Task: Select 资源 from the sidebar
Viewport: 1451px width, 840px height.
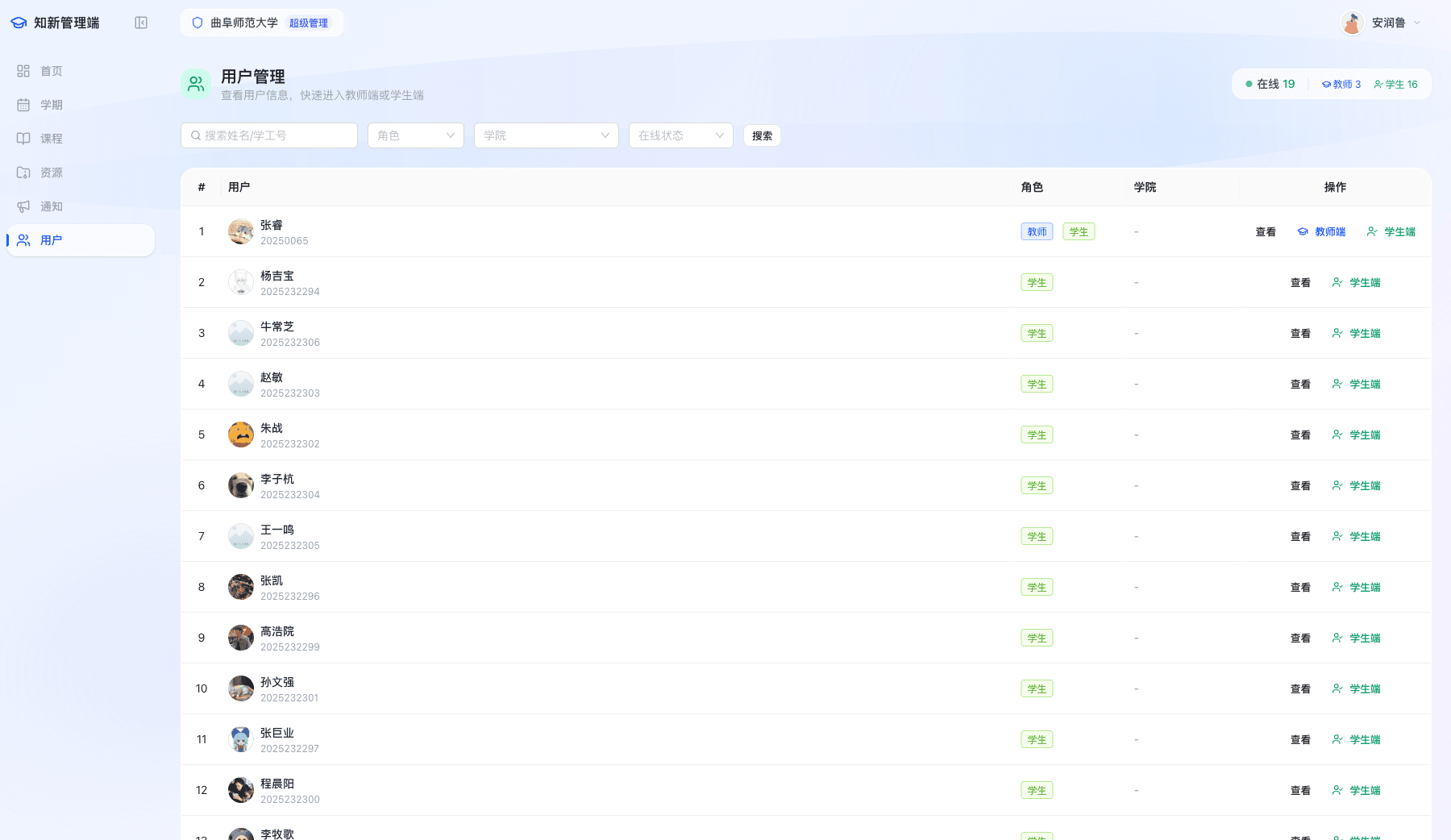Action: 52,173
